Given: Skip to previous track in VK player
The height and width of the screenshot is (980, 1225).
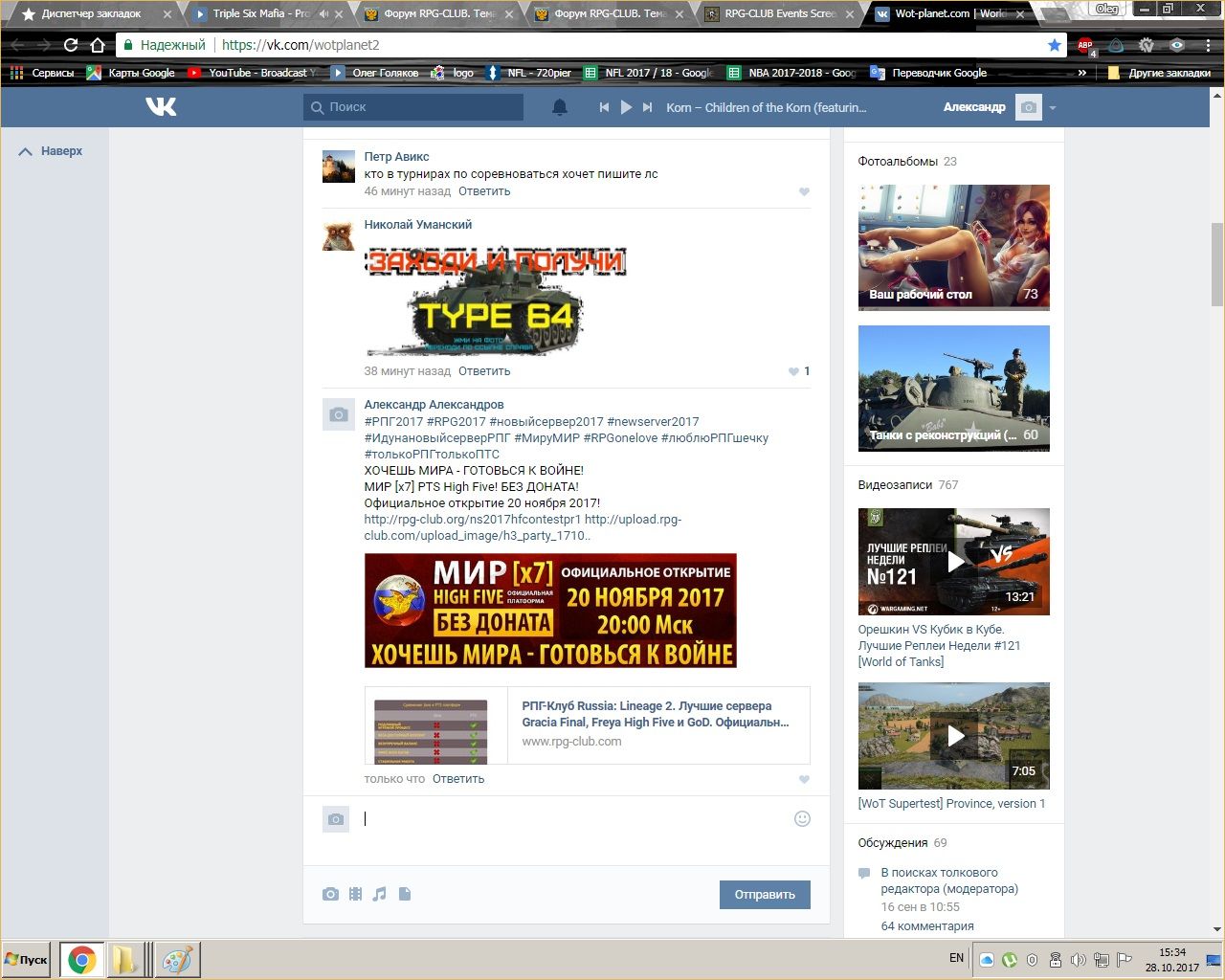Looking at the screenshot, I should click(604, 107).
